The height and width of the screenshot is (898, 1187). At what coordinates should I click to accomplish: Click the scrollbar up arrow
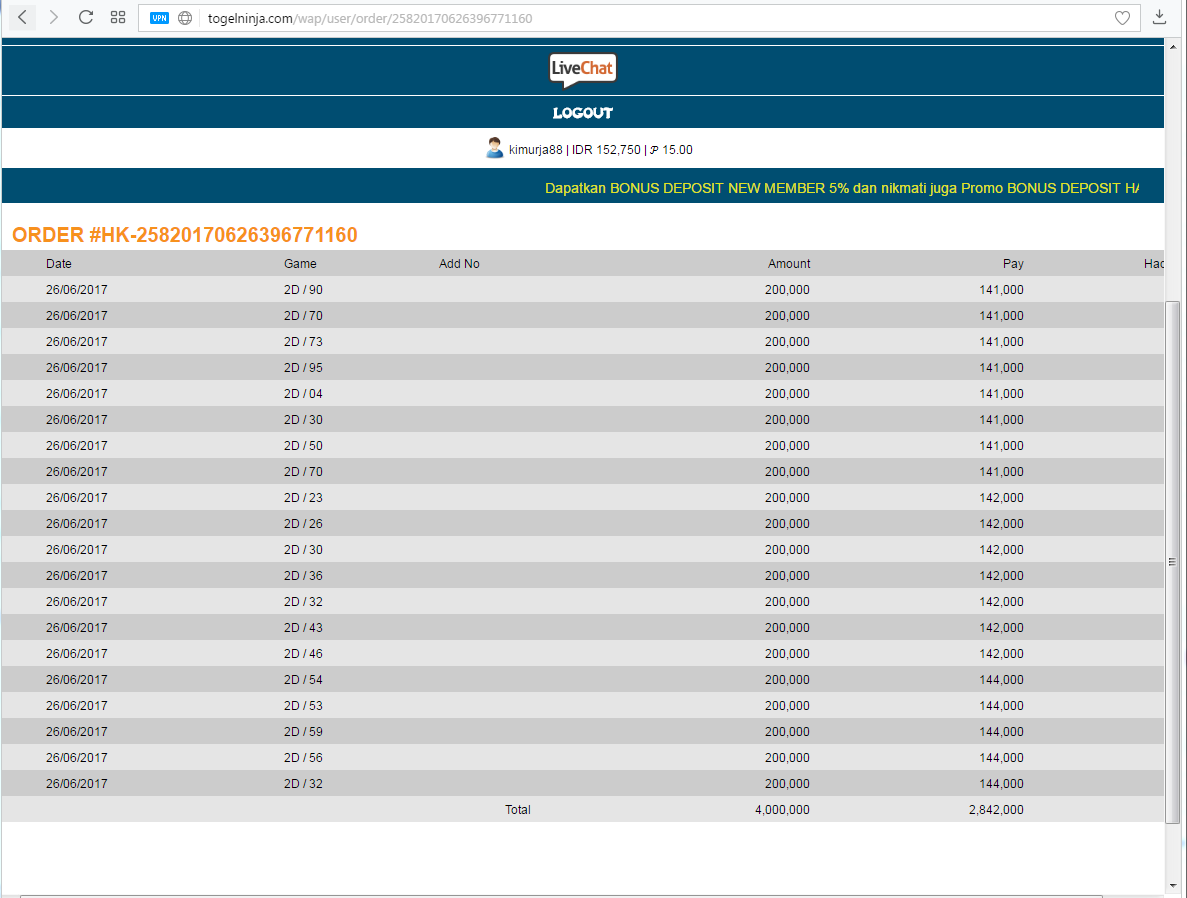[1173, 45]
